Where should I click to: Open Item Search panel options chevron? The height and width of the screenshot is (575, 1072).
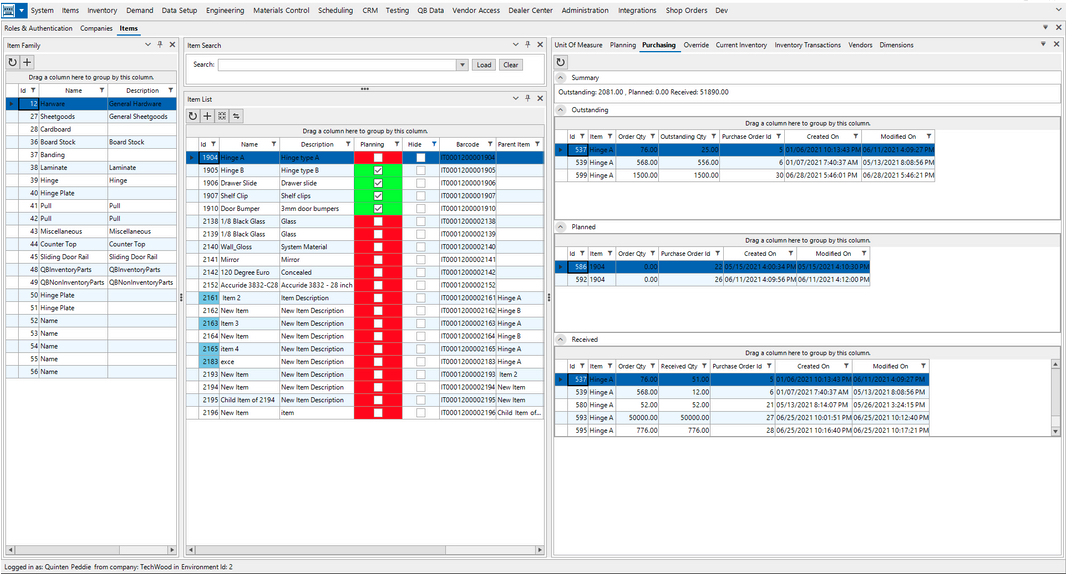pyautogui.click(x=515, y=44)
